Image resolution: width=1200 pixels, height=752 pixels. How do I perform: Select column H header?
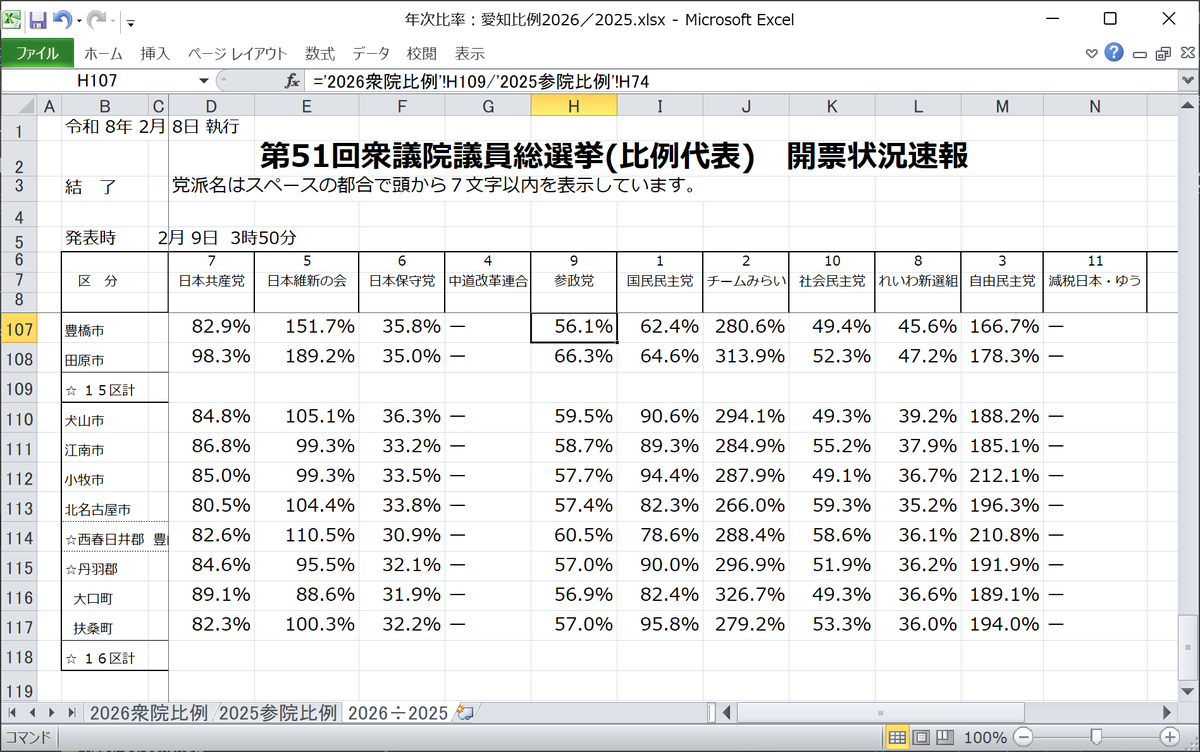[x=573, y=105]
